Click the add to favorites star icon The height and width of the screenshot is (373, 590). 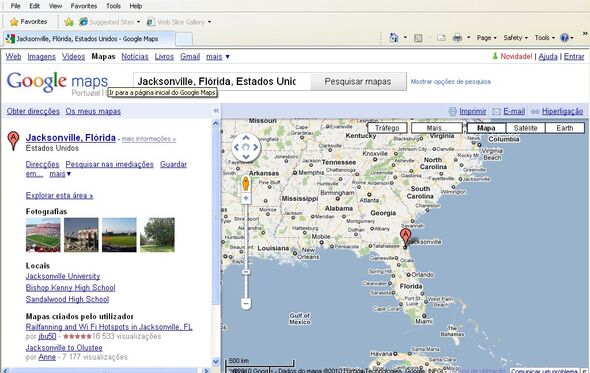[69, 22]
